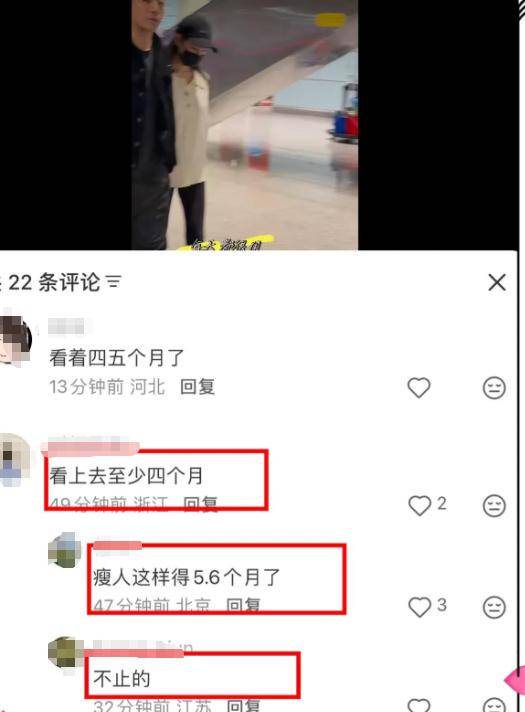525x712 pixels.
Task: Open the first commenter's avatar
Action: coord(15,340)
